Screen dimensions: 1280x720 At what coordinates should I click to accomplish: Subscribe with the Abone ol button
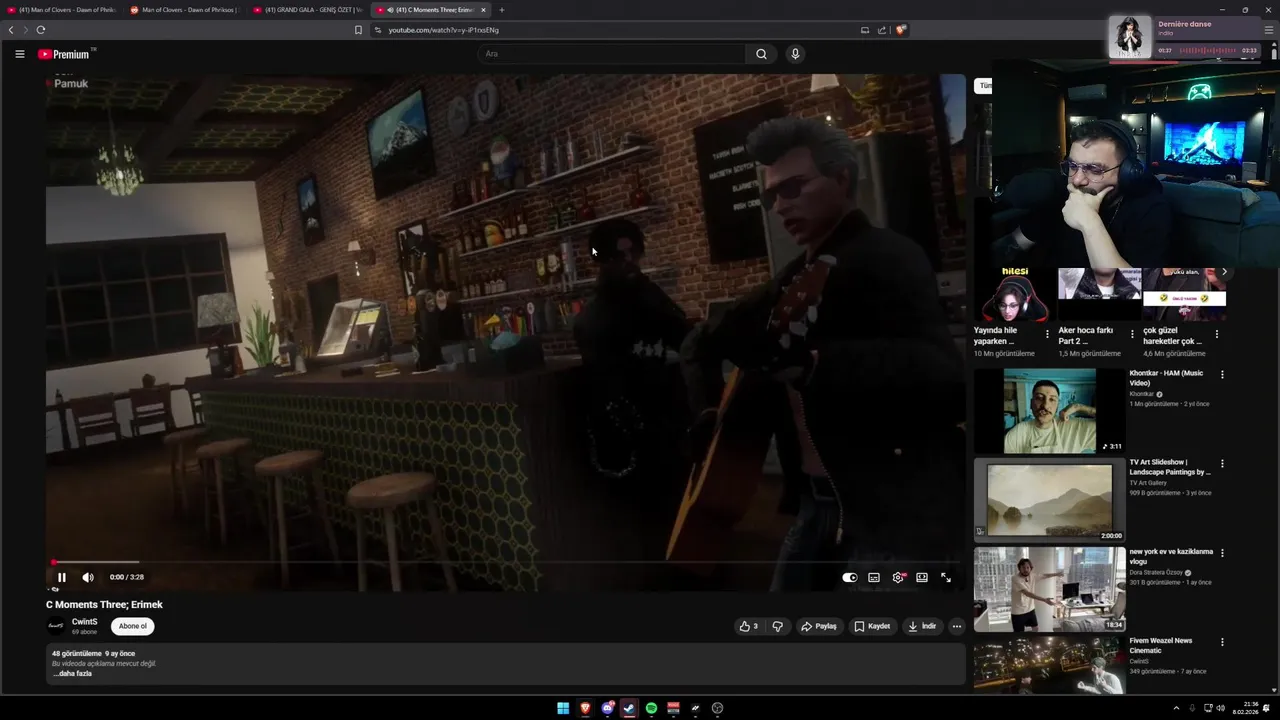click(x=133, y=626)
